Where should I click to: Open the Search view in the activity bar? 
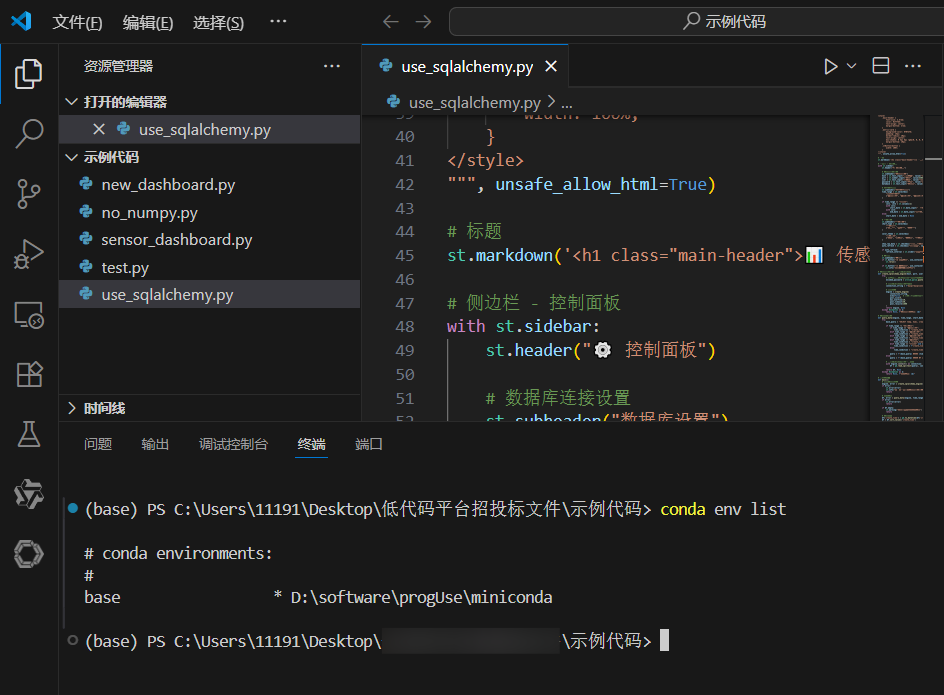point(28,133)
